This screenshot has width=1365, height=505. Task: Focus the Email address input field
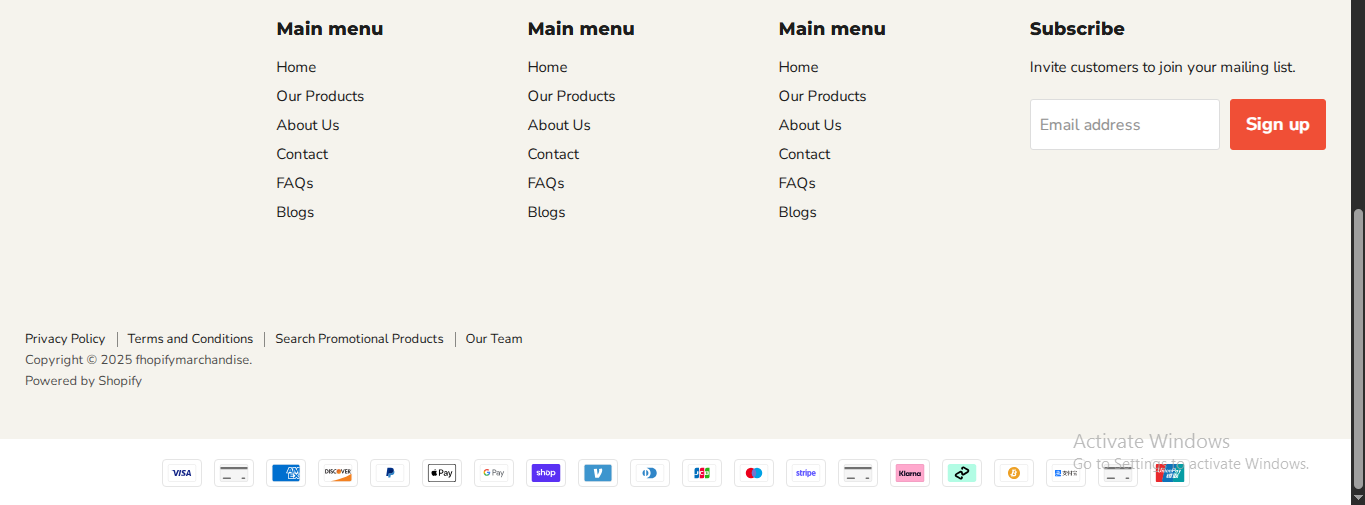pyautogui.click(x=1124, y=125)
